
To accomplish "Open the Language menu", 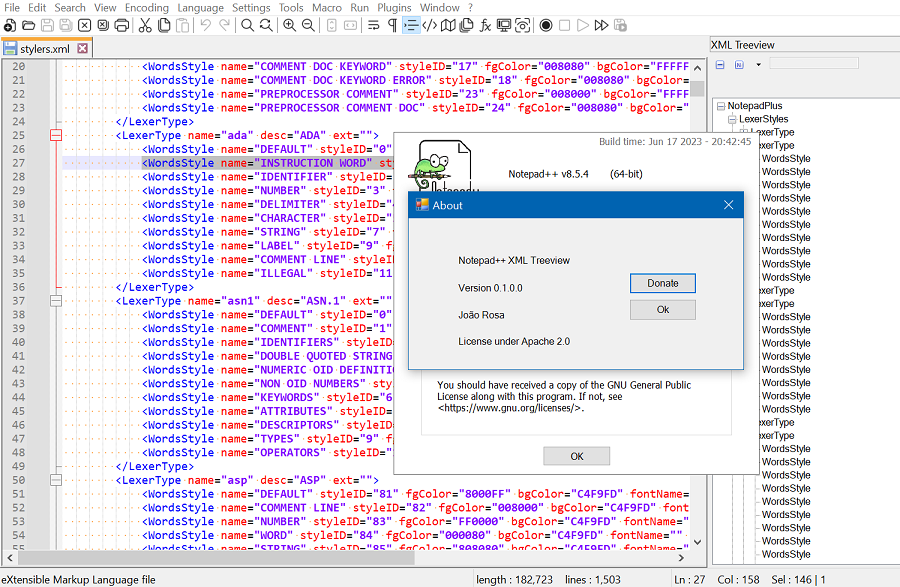I will pyautogui.click(x=200, y=7).
